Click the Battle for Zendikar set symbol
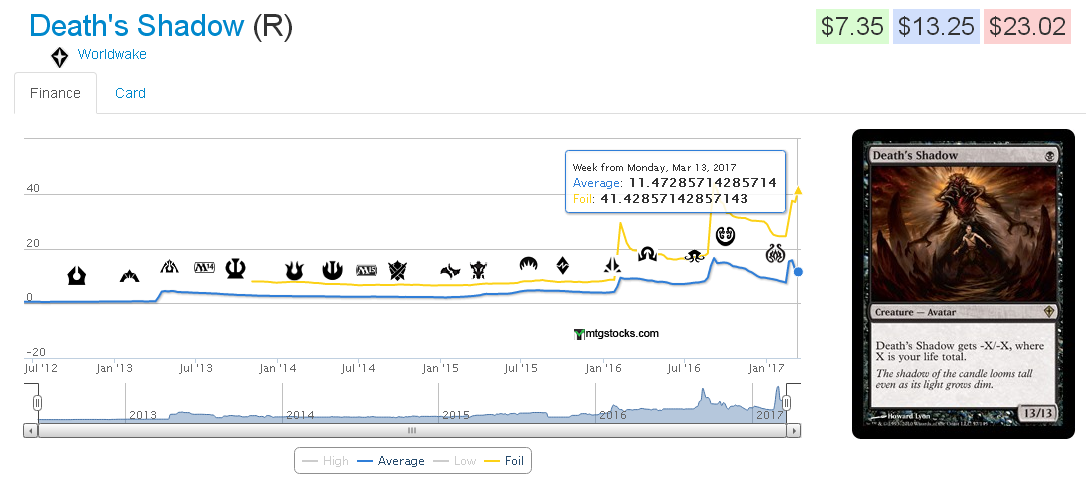Screen dimensions: 1086x482 pos(562,265)
